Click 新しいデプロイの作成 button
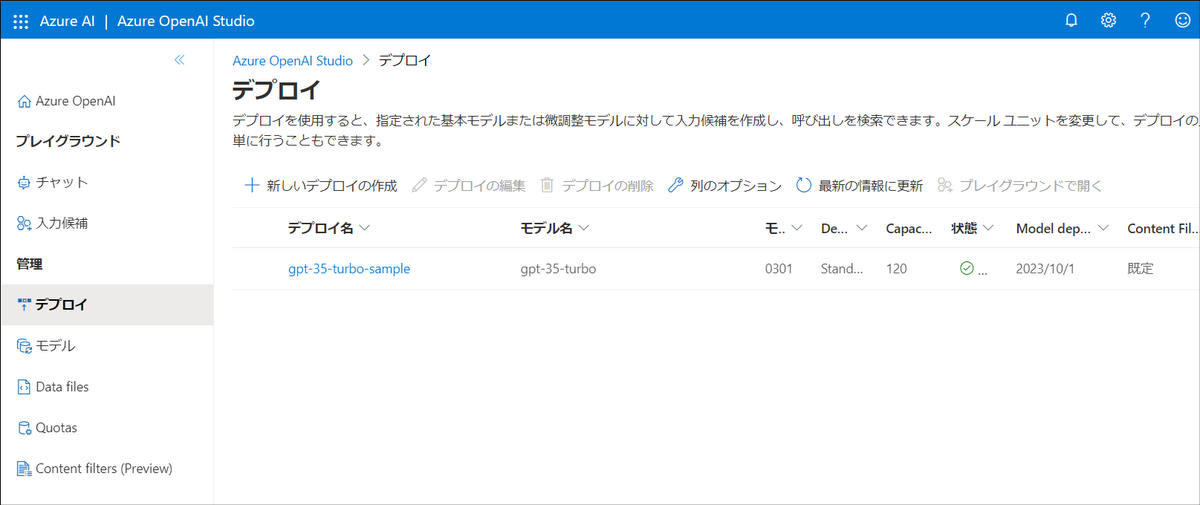The width and height of the screenshot is (1200, 505). (320, 185)
